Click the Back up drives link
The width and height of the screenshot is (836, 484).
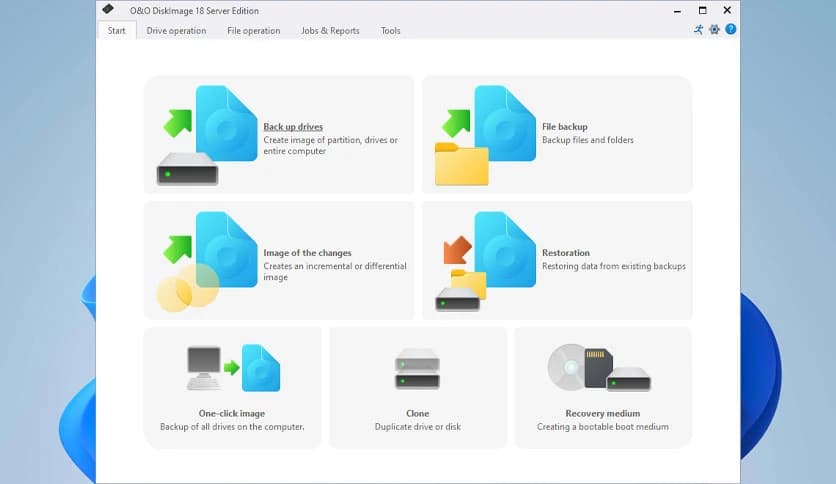(293, 127)
